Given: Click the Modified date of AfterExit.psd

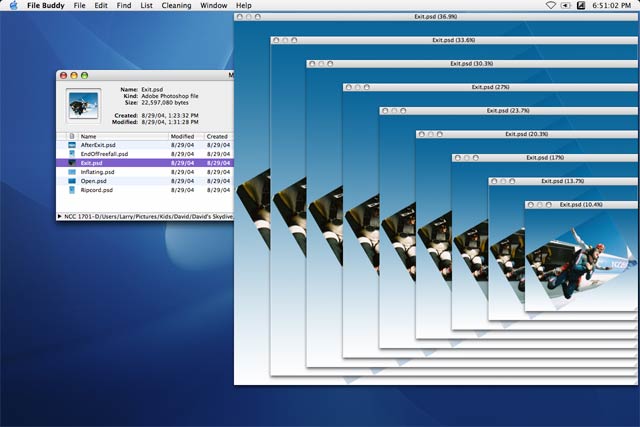Looking at the screenshot, I should (182, 145).
